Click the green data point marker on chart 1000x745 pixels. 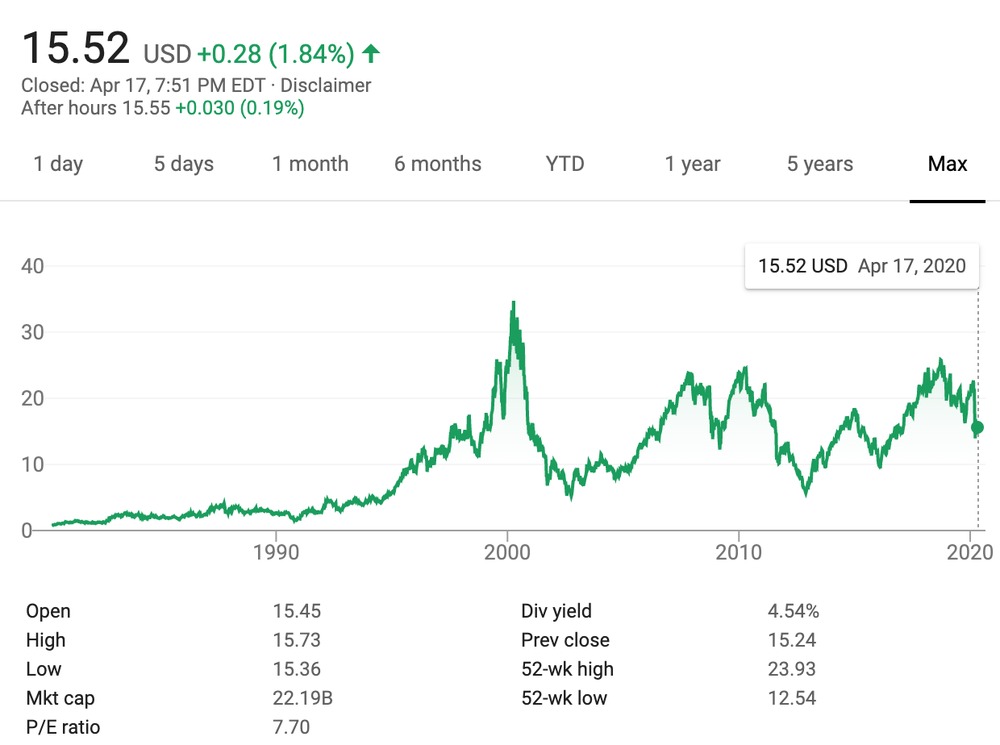click(977, 428)
